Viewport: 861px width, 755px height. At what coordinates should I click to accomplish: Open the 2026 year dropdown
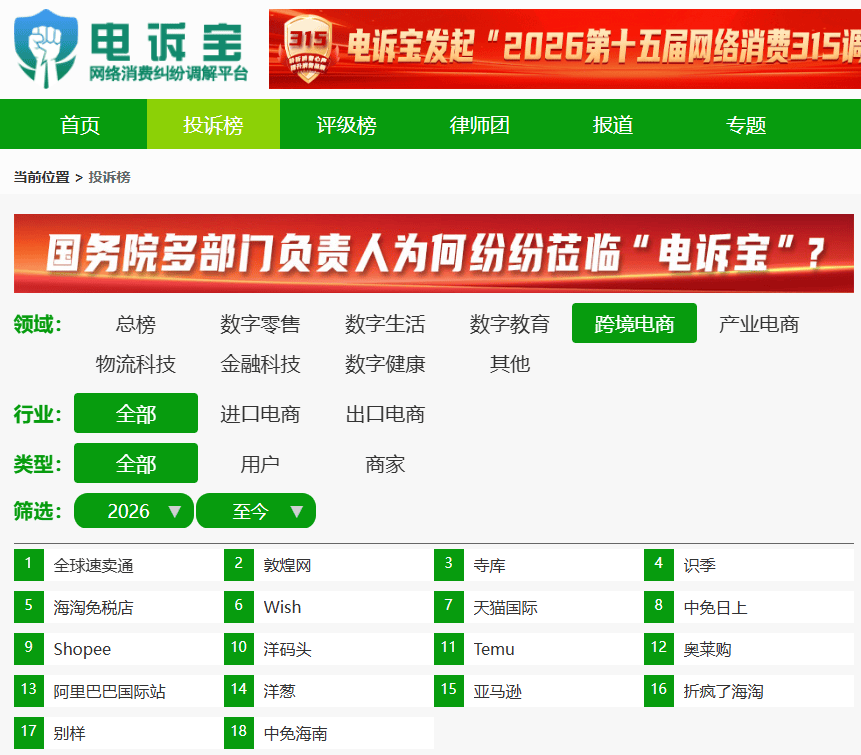point(134,511)
